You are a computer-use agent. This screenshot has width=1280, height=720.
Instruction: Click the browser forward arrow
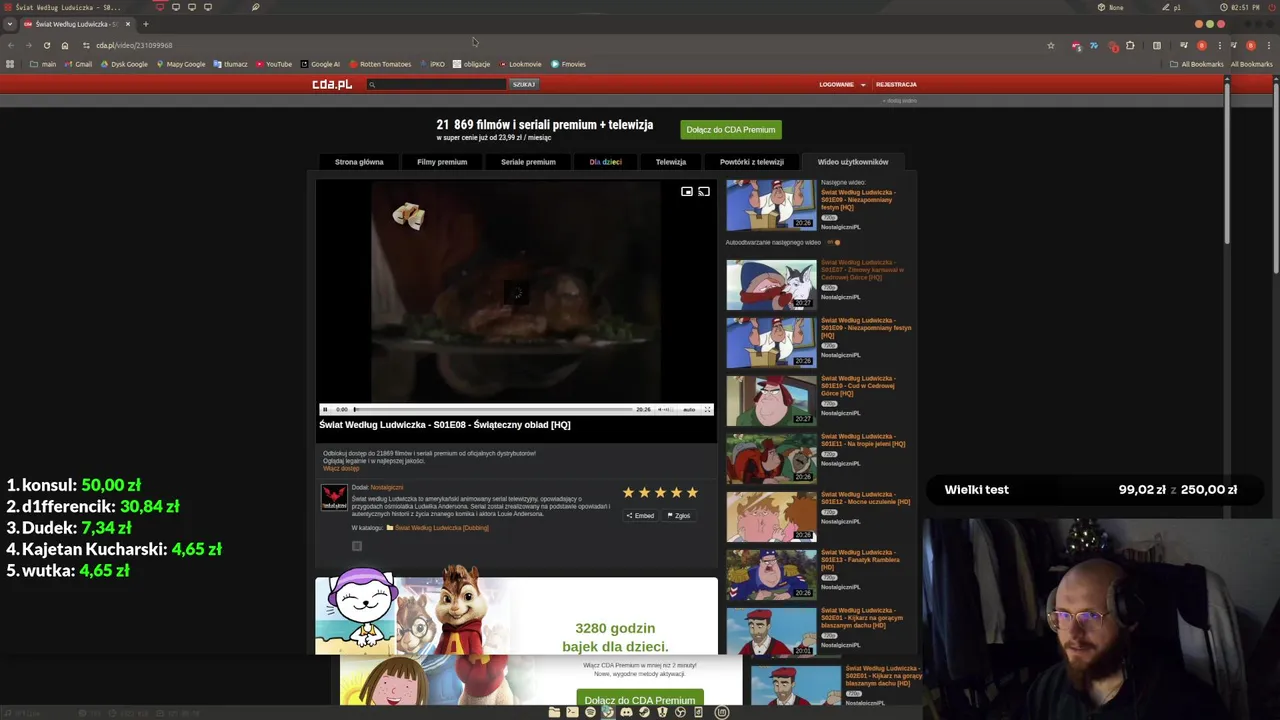pyautogui.click(x=28, y=45)
